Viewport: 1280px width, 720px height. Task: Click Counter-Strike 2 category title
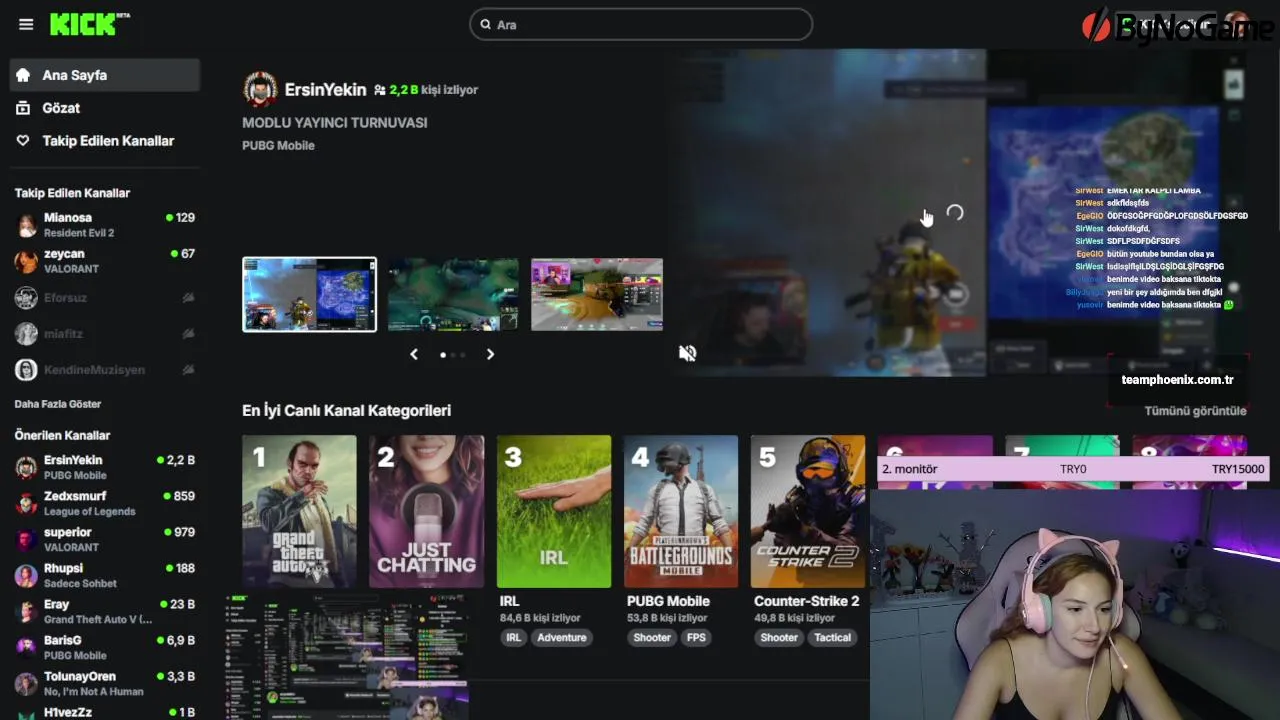point(806,601)
